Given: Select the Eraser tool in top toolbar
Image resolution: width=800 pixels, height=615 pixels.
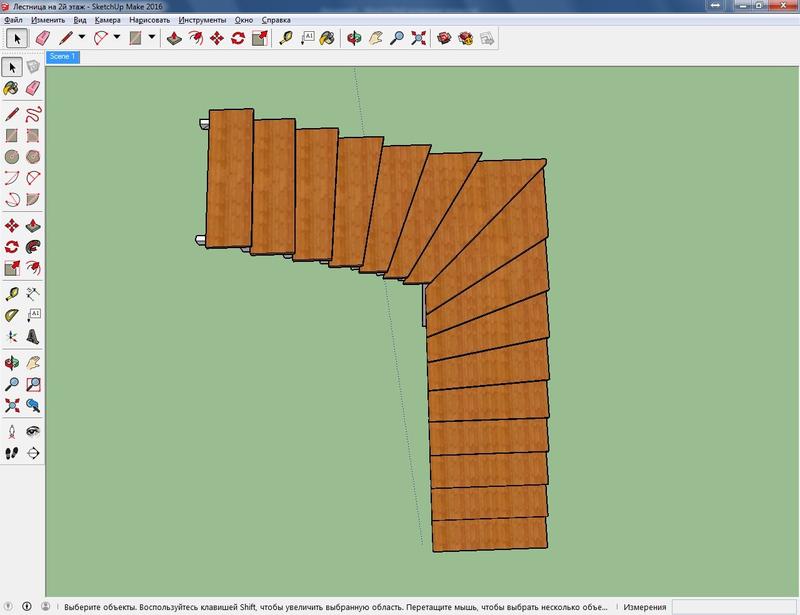Looking at the screenshot, I should (42, 38).
